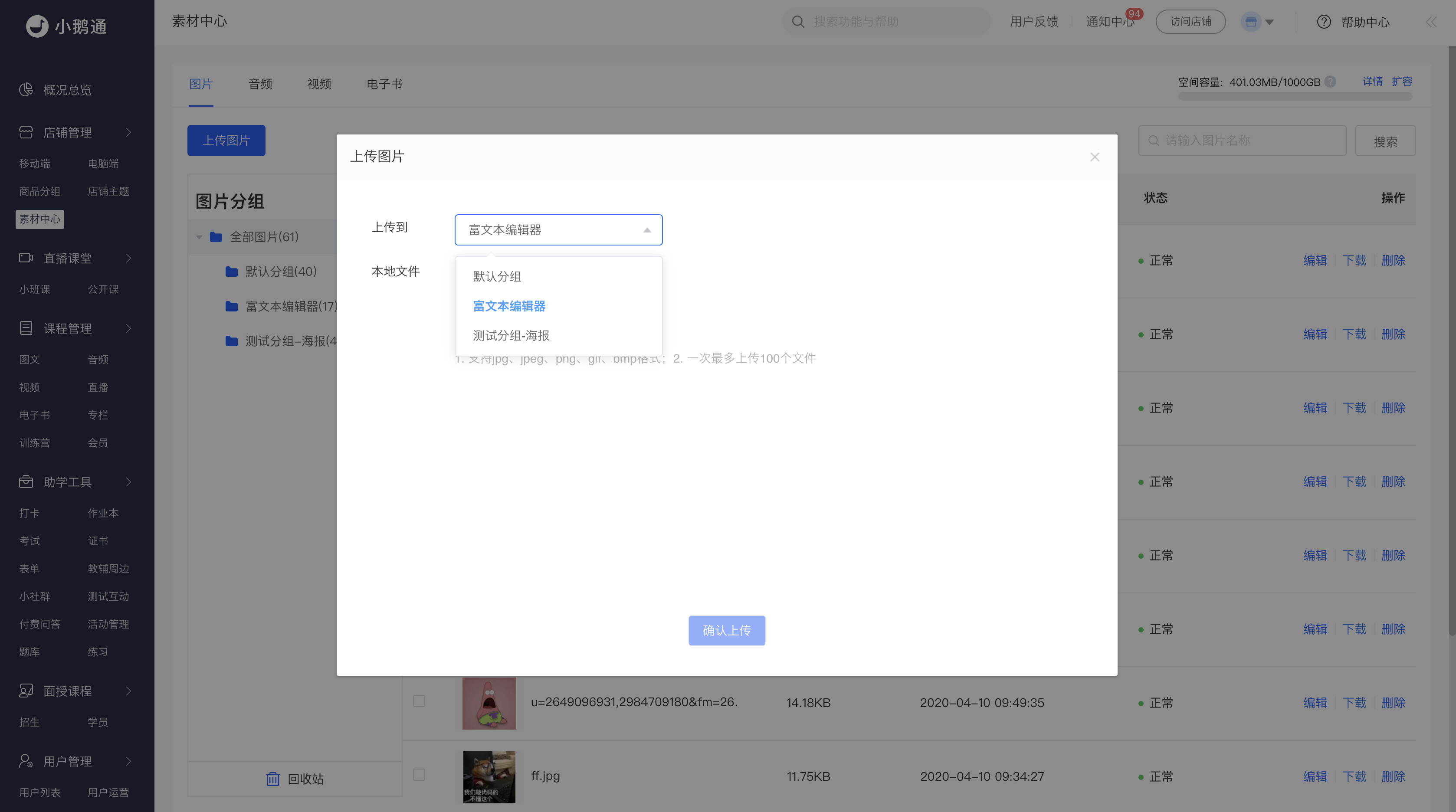Tick the checkbox for the u=2649096931 image row
Screen dimensions: 1456x812
click(419, 701)
